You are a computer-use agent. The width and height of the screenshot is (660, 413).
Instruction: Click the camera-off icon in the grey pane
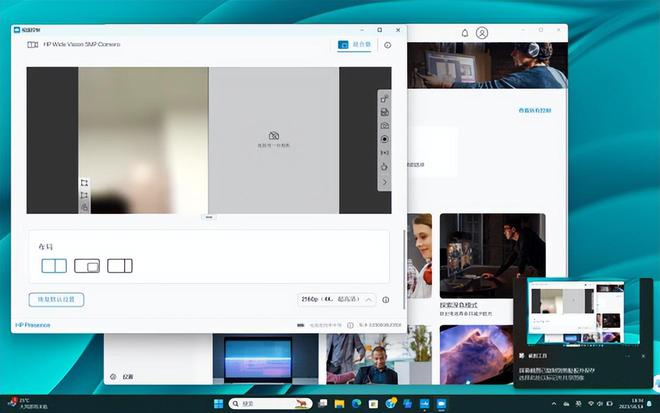(274, 136)
